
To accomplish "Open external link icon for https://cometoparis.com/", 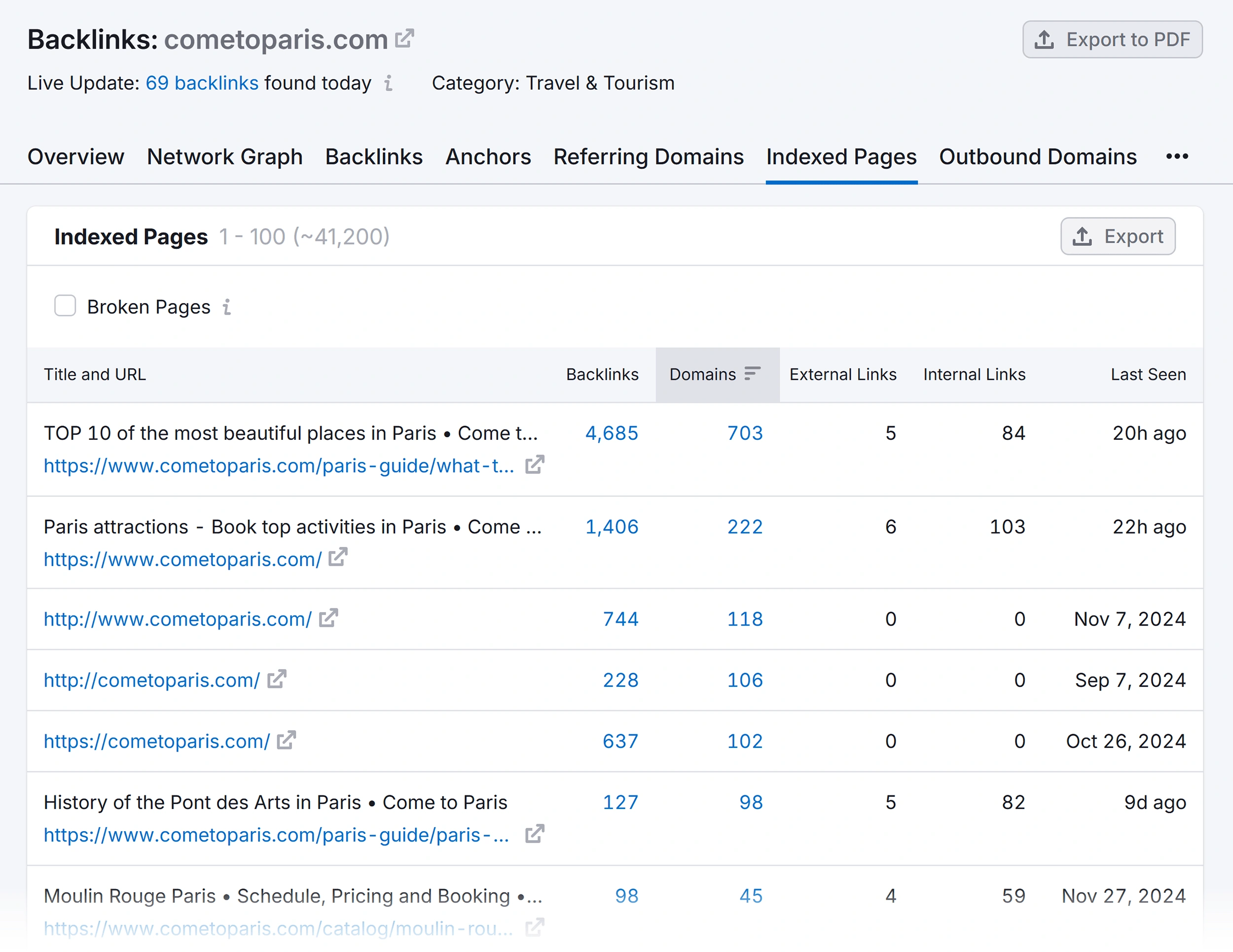I will [x=287, y=740].
